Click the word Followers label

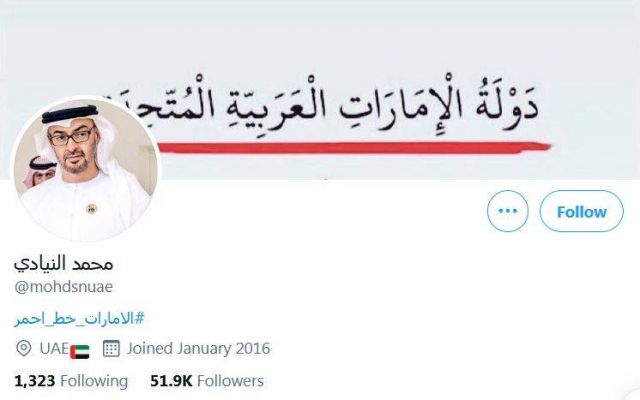click(231, 381)
